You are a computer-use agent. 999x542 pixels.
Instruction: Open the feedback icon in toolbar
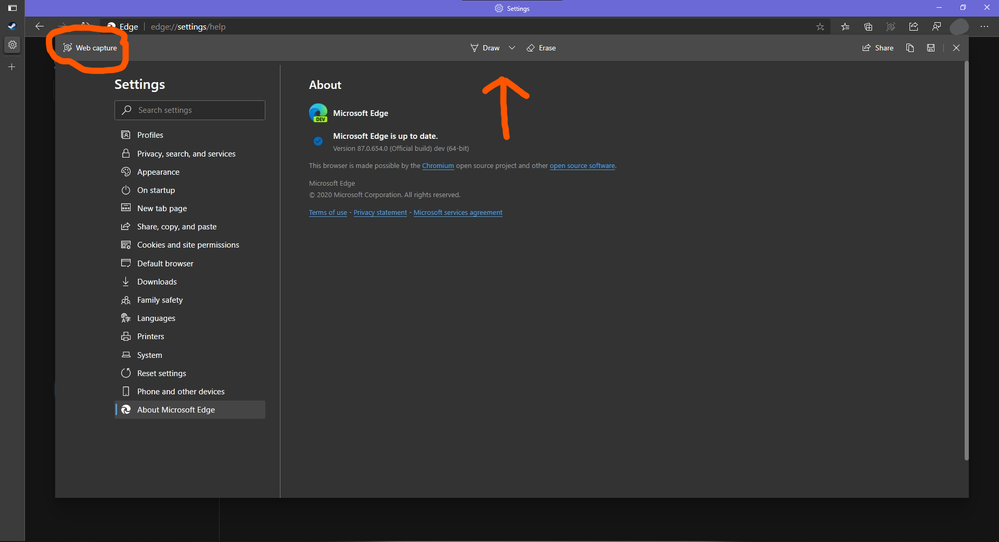coord(937,27)
